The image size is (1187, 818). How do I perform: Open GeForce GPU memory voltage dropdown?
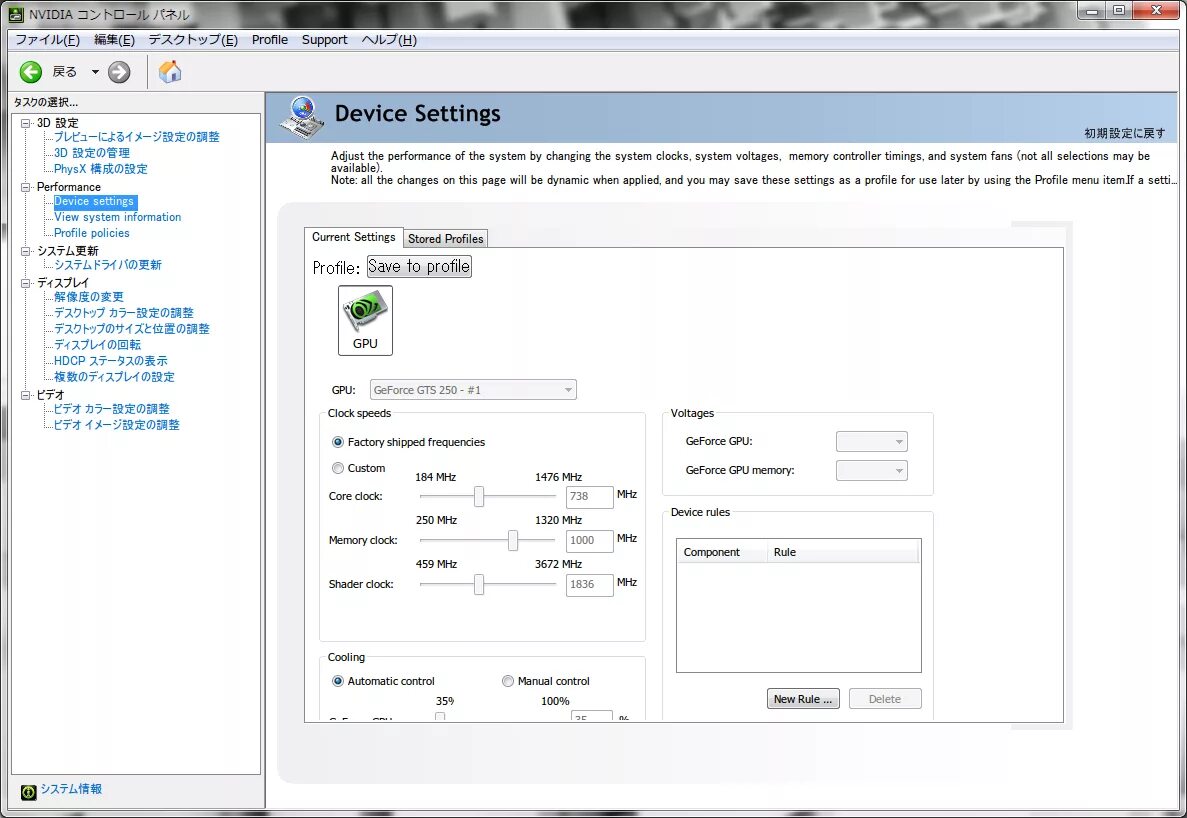(x=871, y=470)
